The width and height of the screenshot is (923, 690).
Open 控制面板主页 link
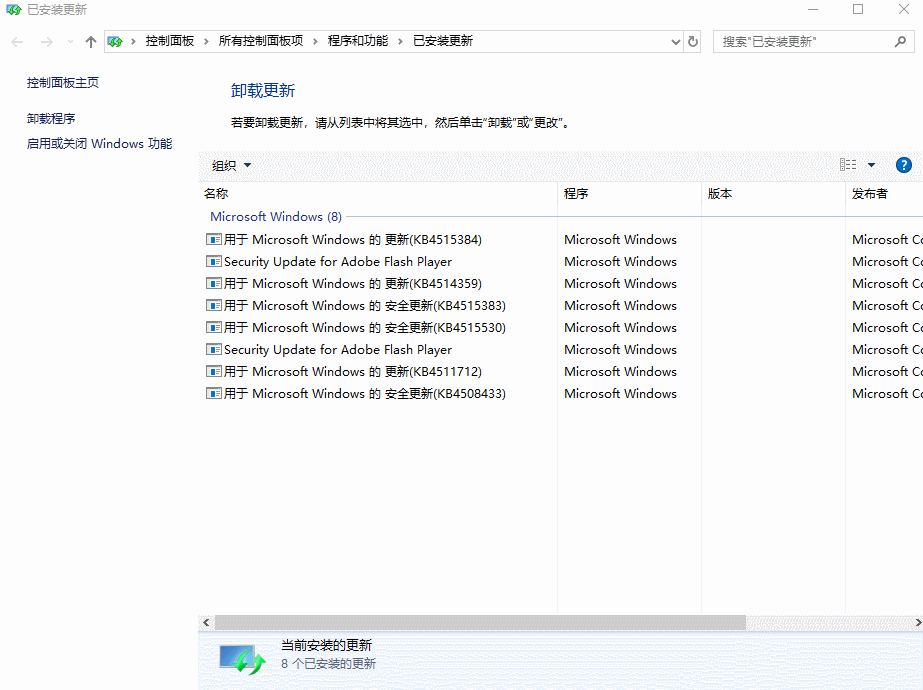[63, 83]
